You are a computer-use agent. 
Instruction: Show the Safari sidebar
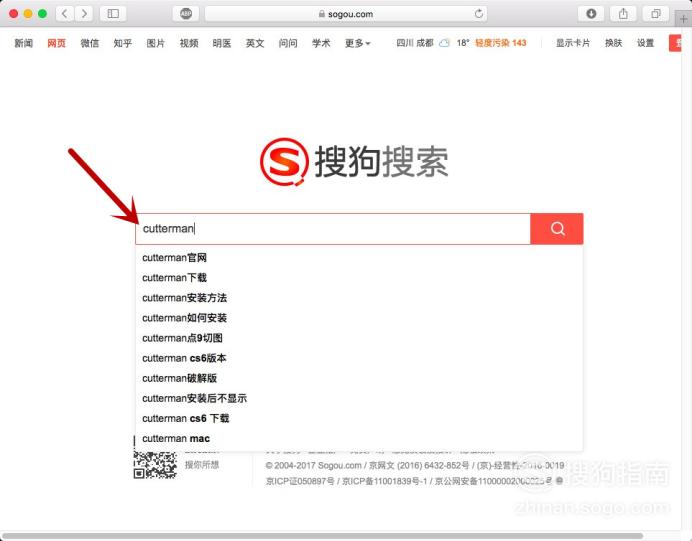(x=113, y=14)
